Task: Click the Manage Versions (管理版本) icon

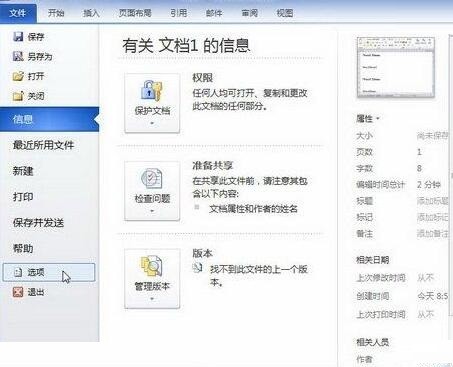Action: click(152, 266)
